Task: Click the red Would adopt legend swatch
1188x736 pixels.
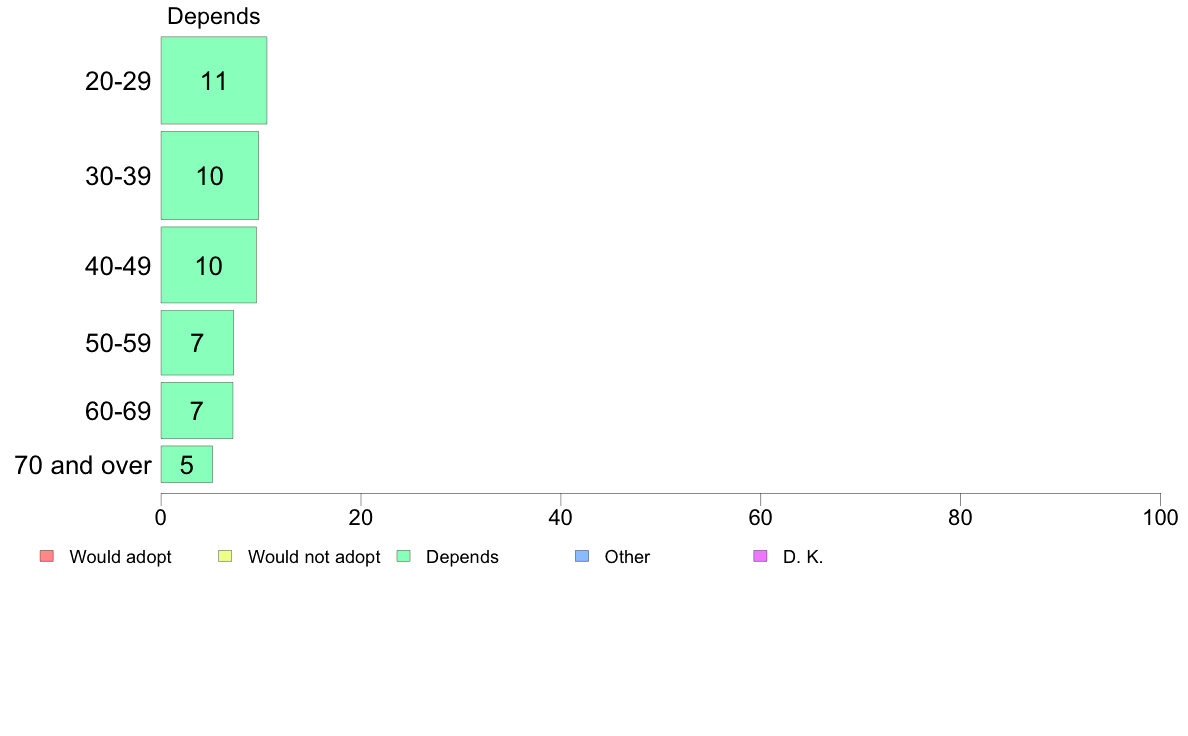Action: tap(47, 556)
